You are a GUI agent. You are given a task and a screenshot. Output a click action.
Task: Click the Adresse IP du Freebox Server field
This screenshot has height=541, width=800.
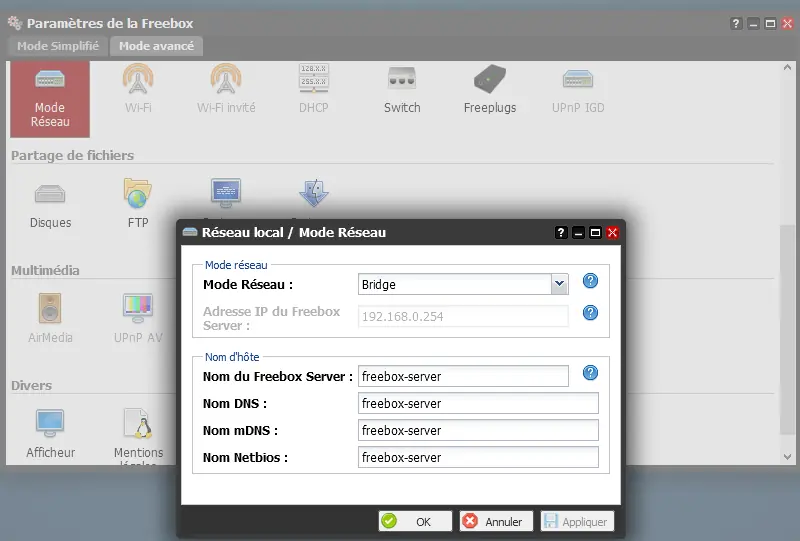pos(463,316)
